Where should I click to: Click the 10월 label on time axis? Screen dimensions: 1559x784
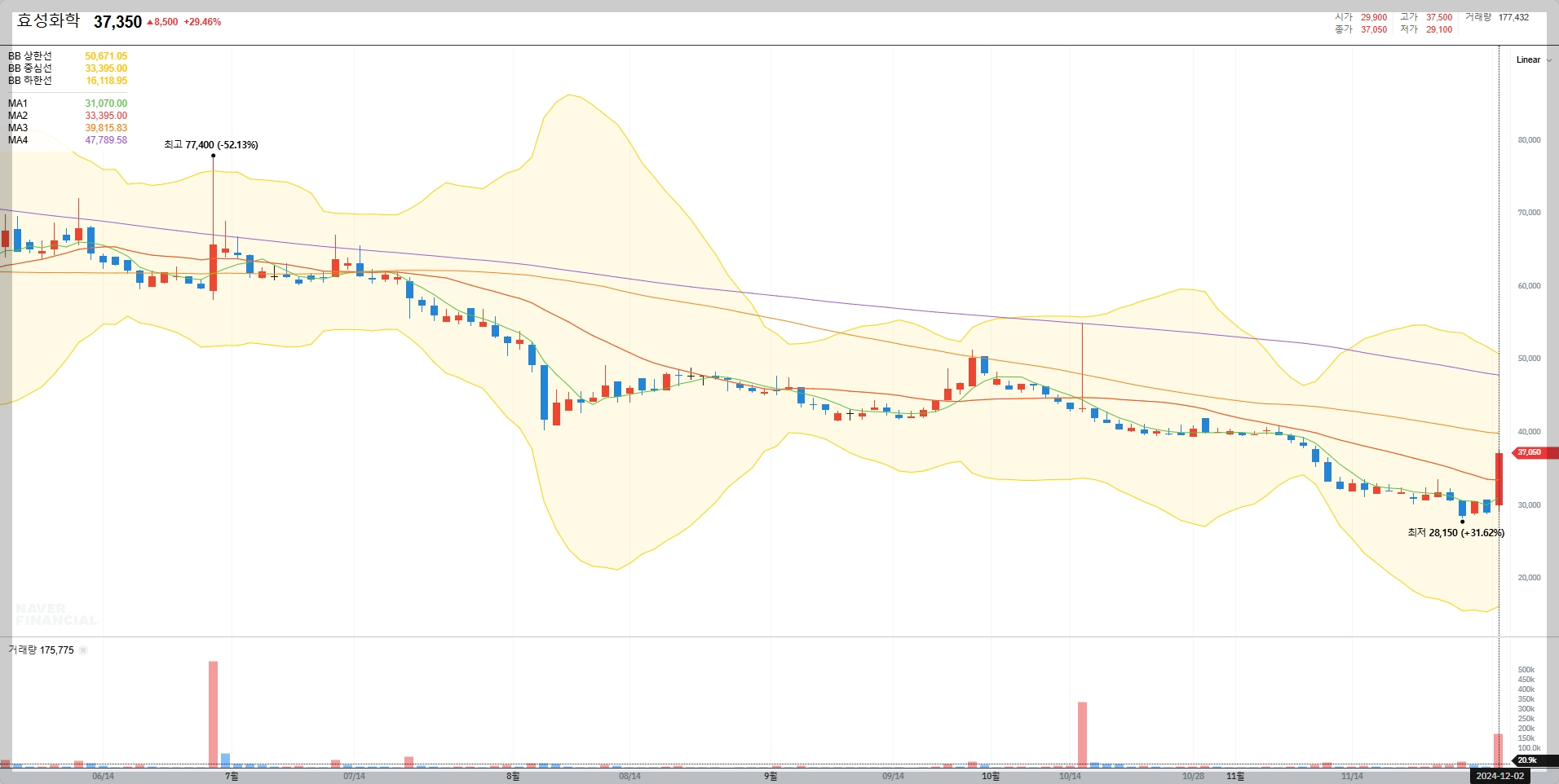pyautogui.click(x=991, y=776)
